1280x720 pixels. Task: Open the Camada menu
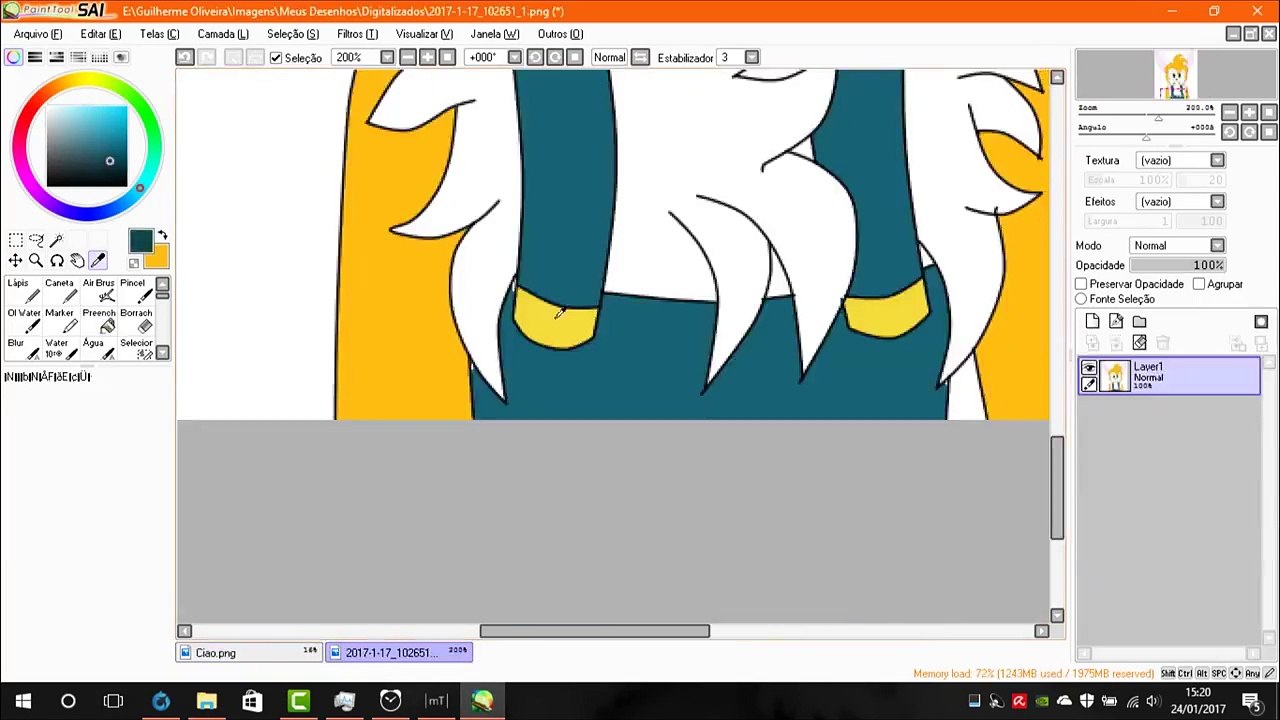tap(223, 34)
